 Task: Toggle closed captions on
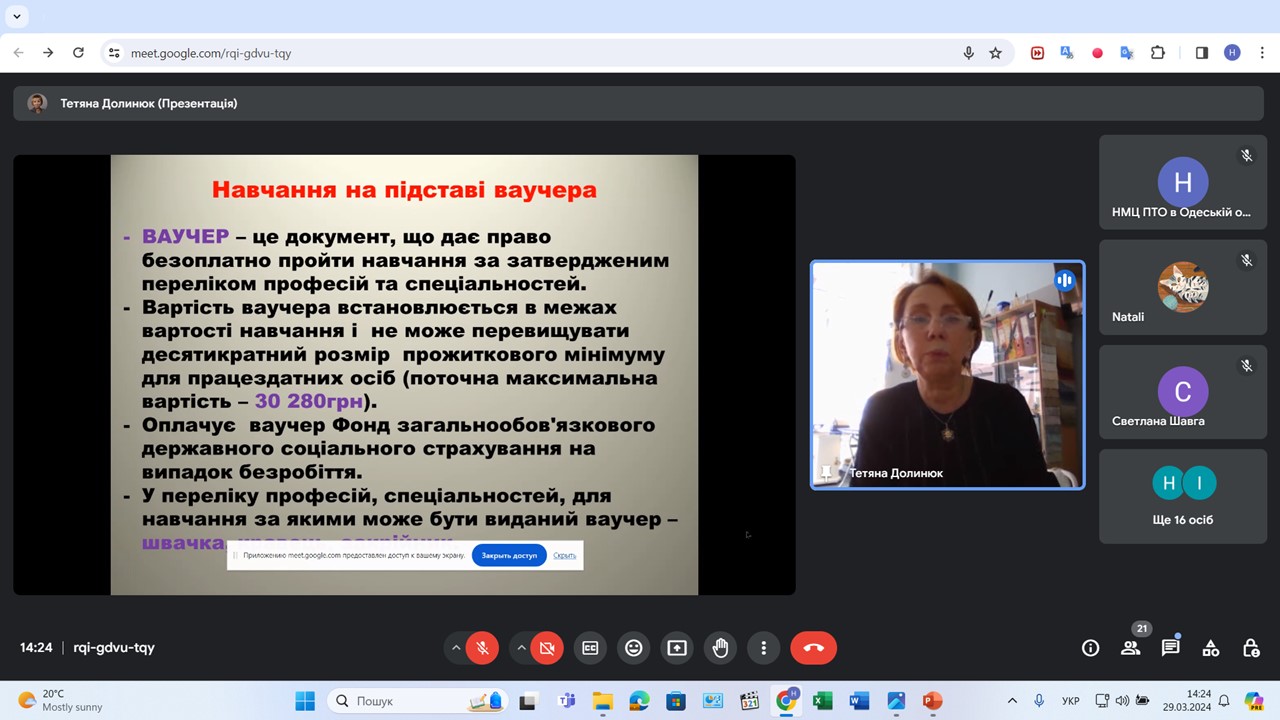tap(590, 648)
